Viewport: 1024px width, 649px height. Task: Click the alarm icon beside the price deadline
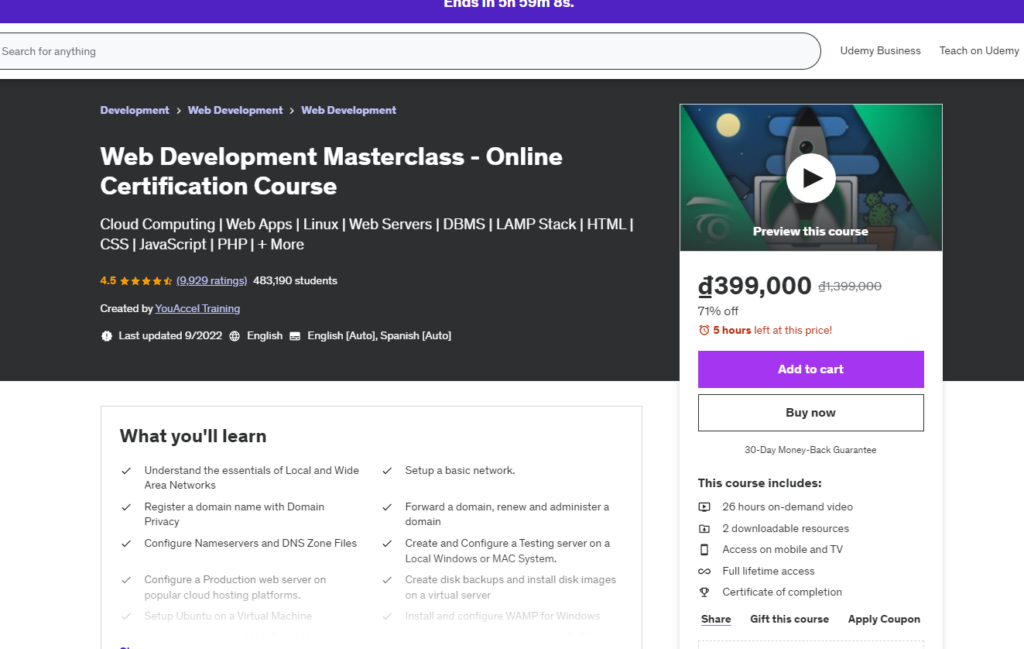704,330
